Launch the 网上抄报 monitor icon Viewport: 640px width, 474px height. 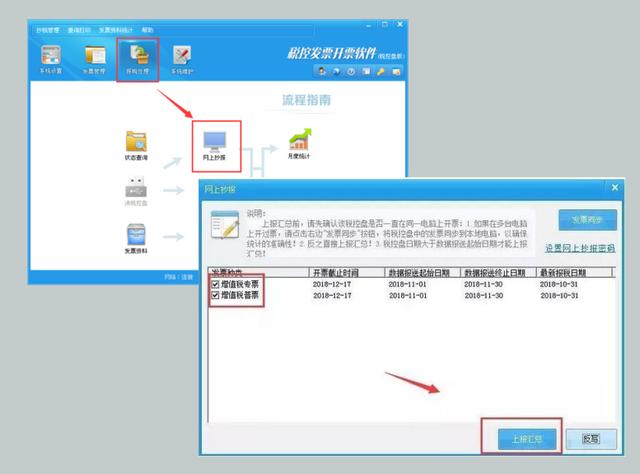click(x=215, y=145)
